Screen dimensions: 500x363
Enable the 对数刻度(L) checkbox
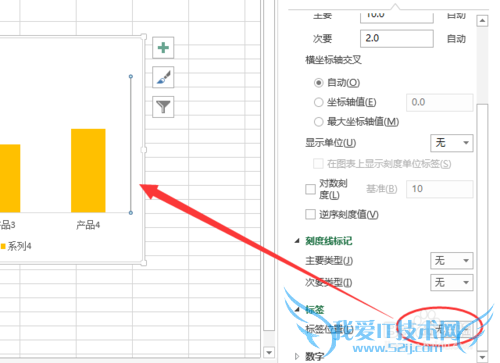pos(310,189)
